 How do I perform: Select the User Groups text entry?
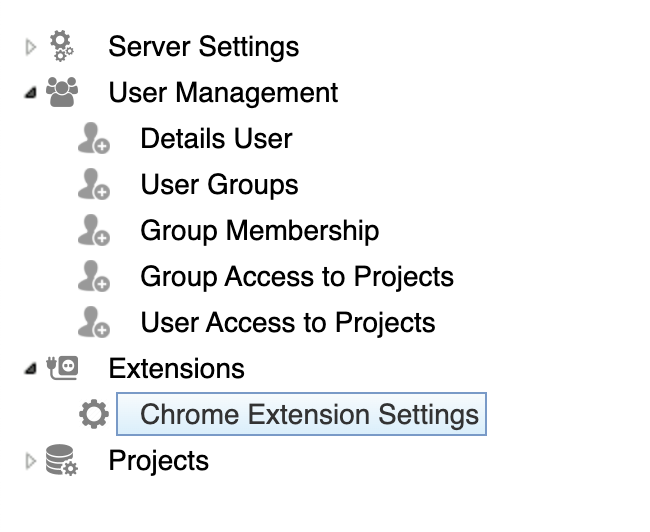point(219,185)
